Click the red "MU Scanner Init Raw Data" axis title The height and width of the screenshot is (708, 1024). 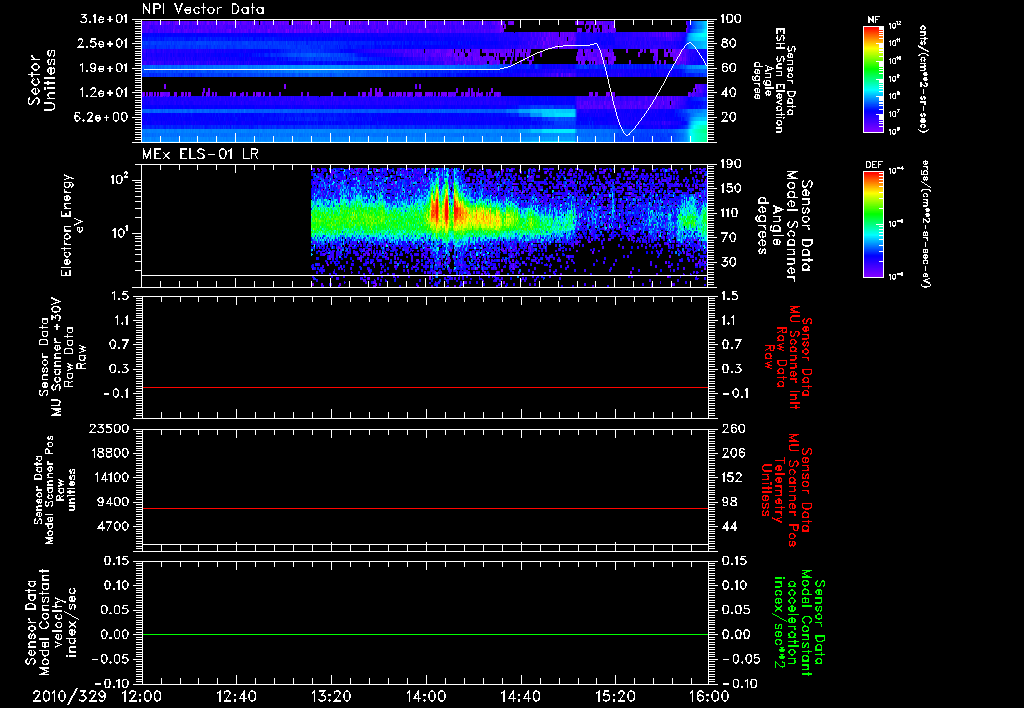(x=787, y=357)
